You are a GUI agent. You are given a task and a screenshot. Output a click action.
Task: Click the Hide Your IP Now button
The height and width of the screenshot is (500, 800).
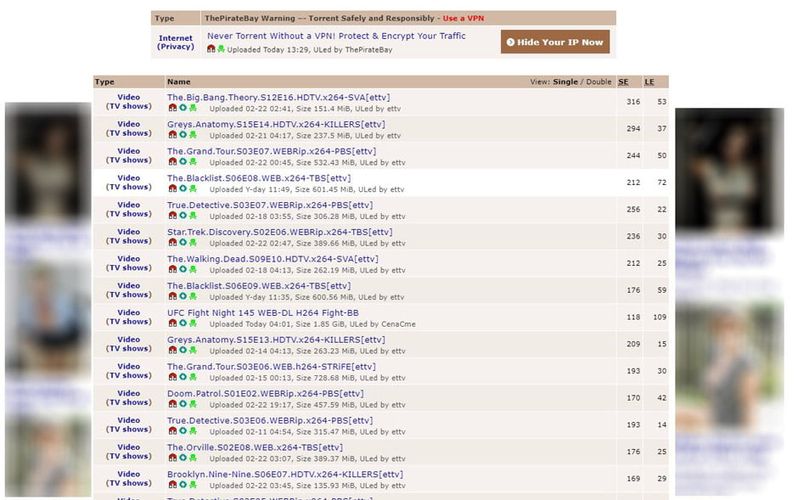pos(555,42)
